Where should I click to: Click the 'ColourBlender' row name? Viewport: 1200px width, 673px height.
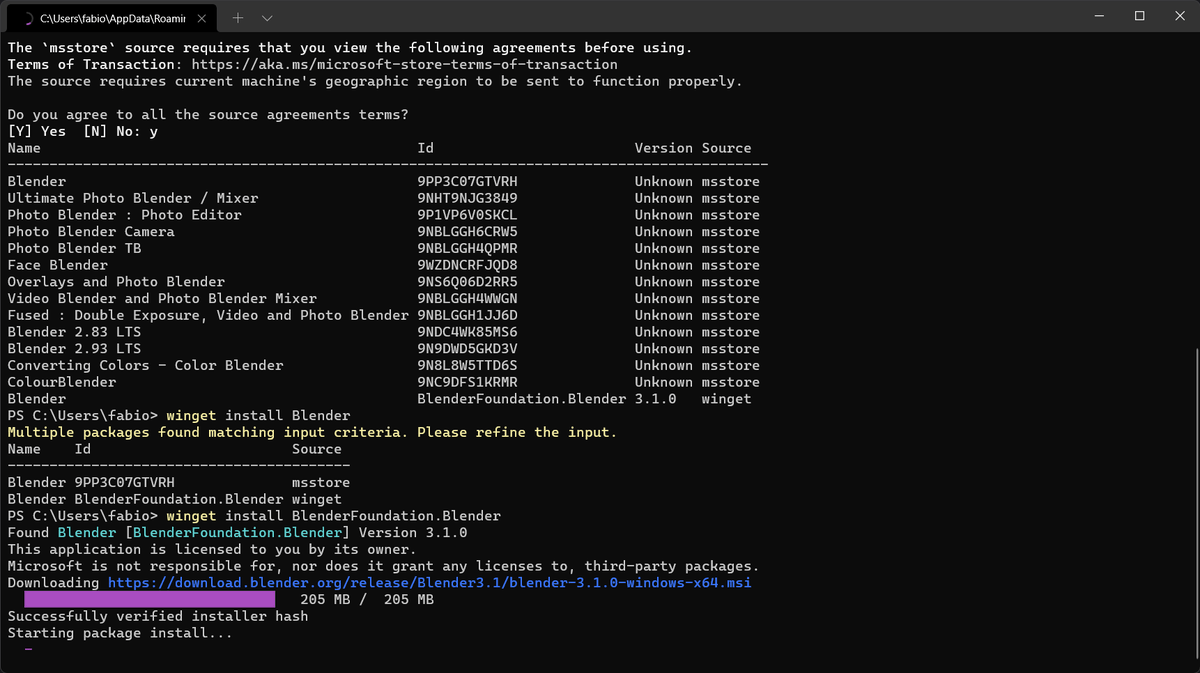[61, 382]
